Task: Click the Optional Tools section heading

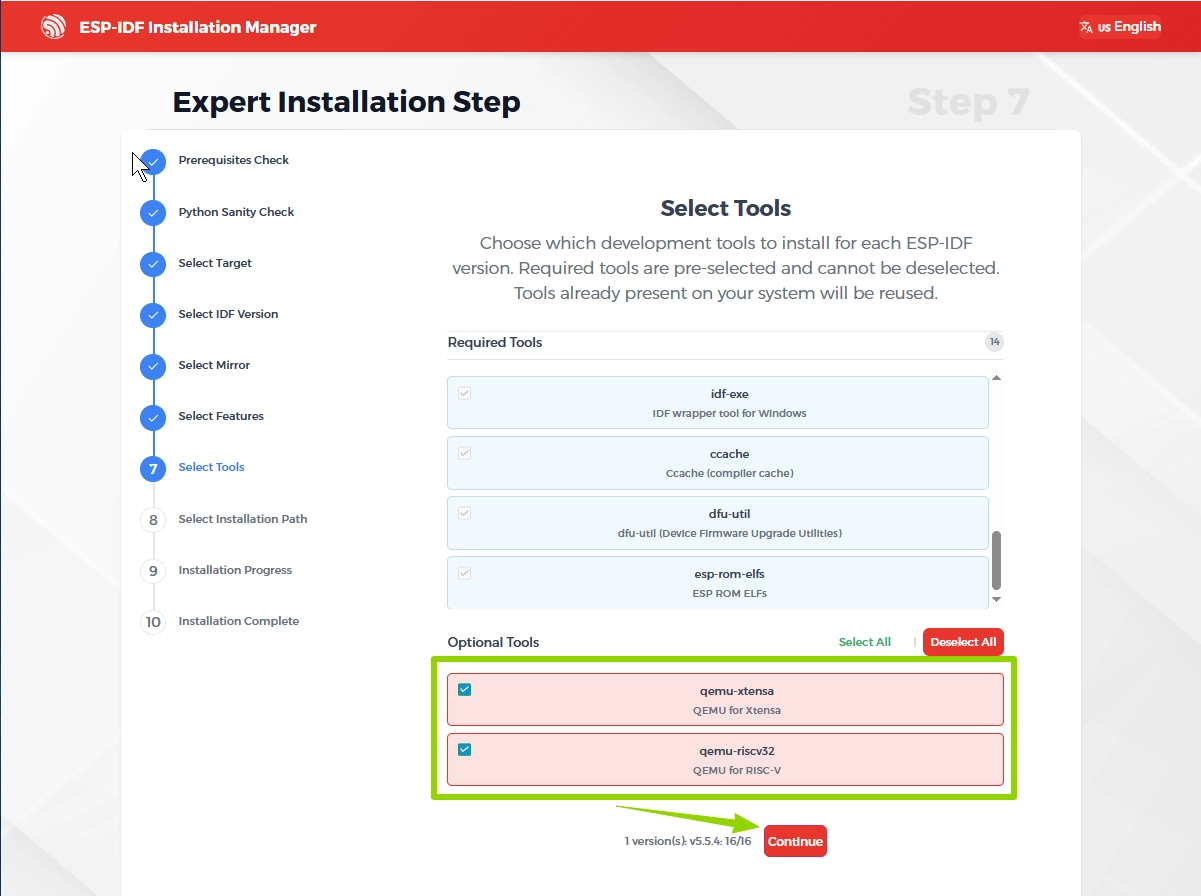Action: (493, 642)
